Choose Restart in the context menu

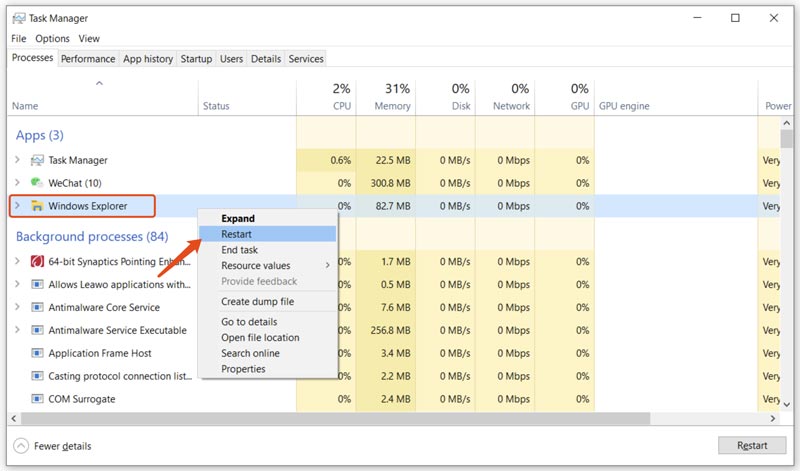click(268, 234)
